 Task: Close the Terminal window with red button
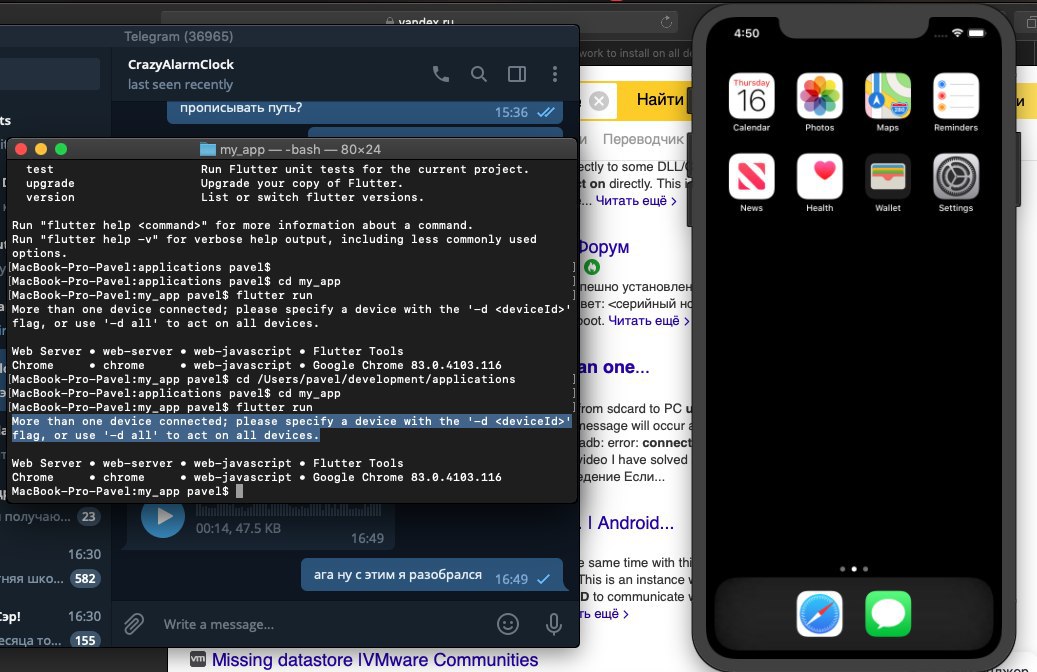click(21, 149)
